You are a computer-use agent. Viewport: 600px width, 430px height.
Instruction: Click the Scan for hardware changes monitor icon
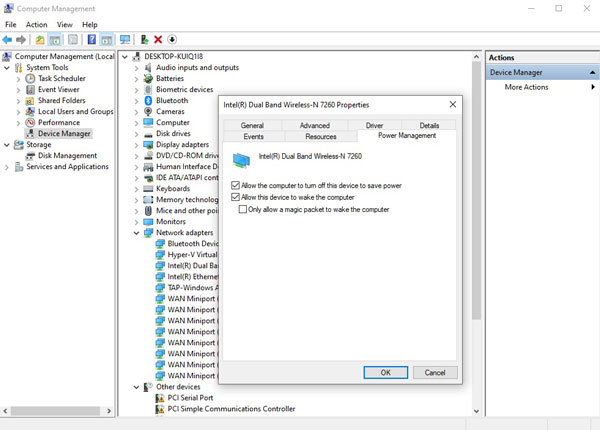[x=125, y=39]
